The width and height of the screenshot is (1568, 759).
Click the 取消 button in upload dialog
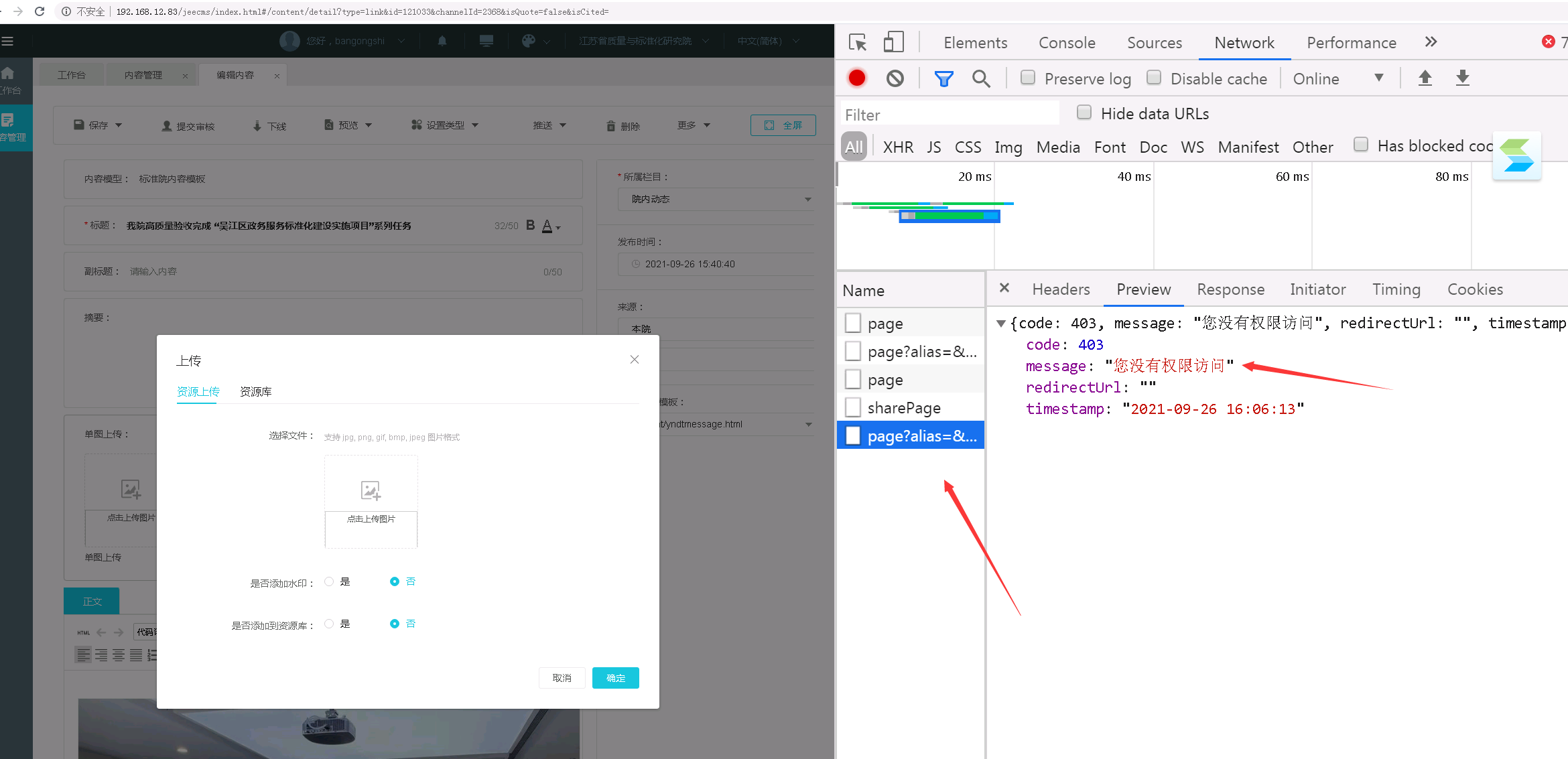click(x=562, y=678)
